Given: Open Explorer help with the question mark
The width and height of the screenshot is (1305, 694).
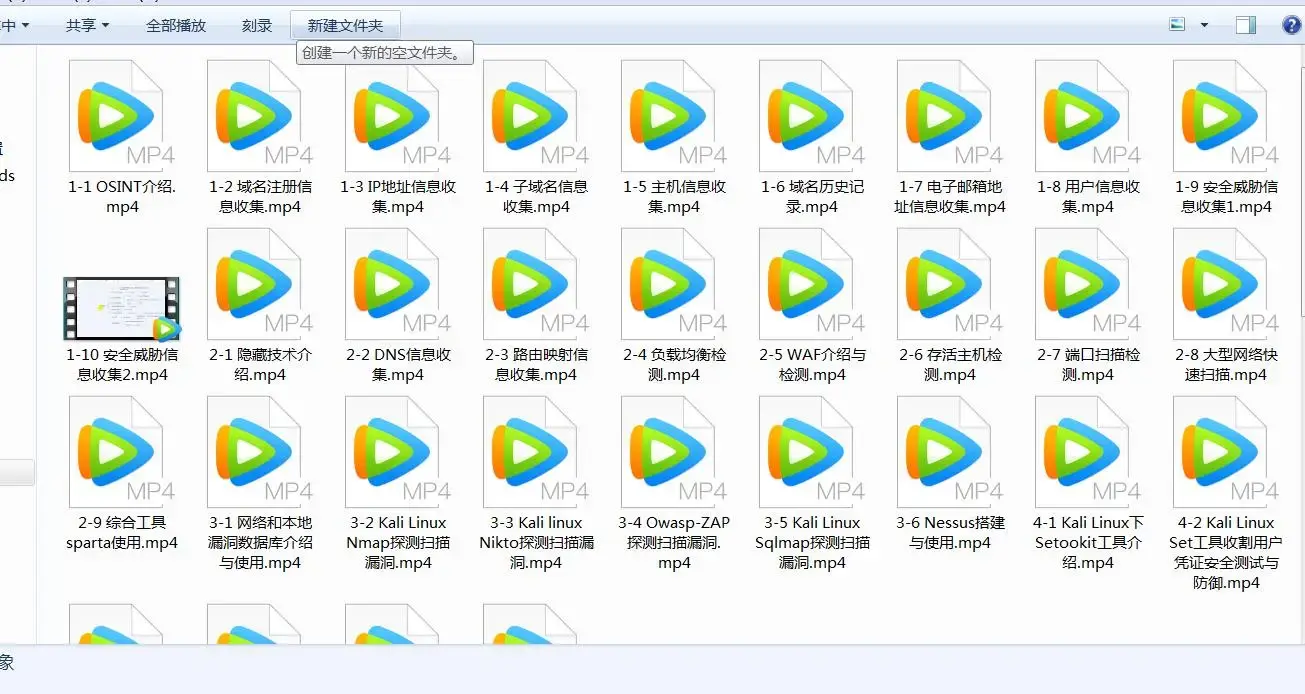Looking at the screenshot, I should pyautogui.click(x=1292, y=23).
